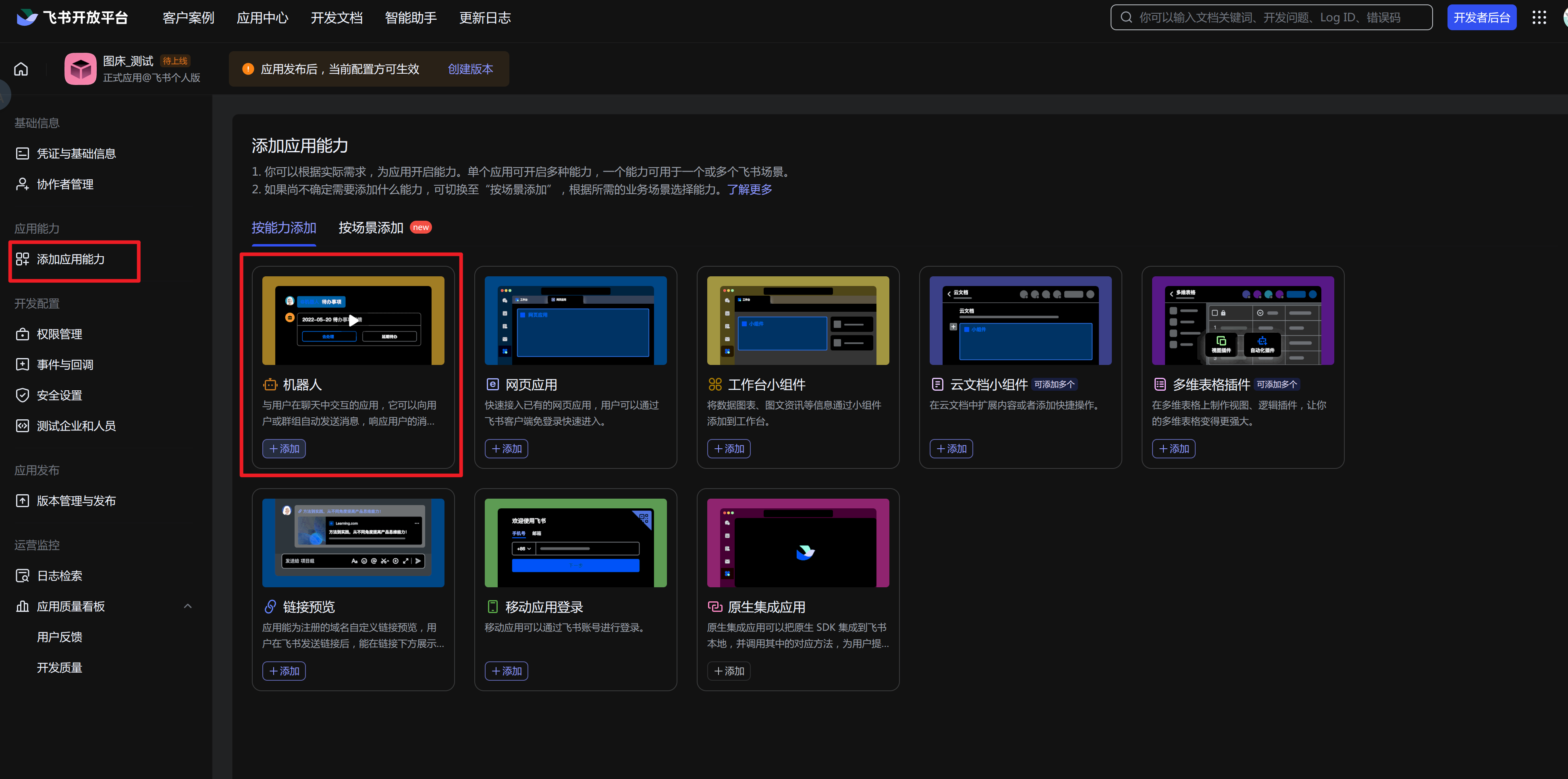Click the 协作者管理 person icon
Screen dimensions: 1568x779
[x=23, y=184]
